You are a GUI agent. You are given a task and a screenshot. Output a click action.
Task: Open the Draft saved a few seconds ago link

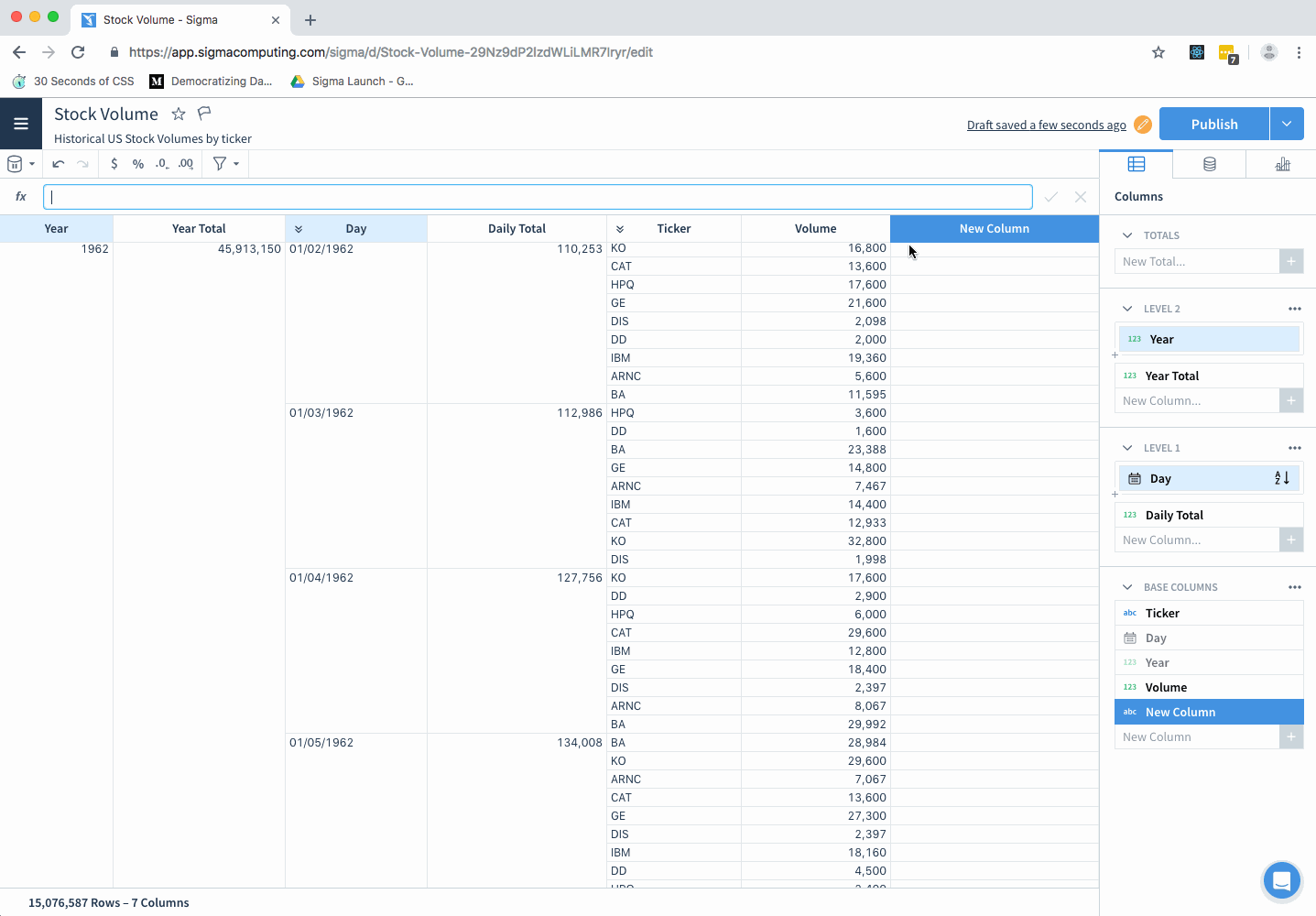click(x=1047, y=125)
